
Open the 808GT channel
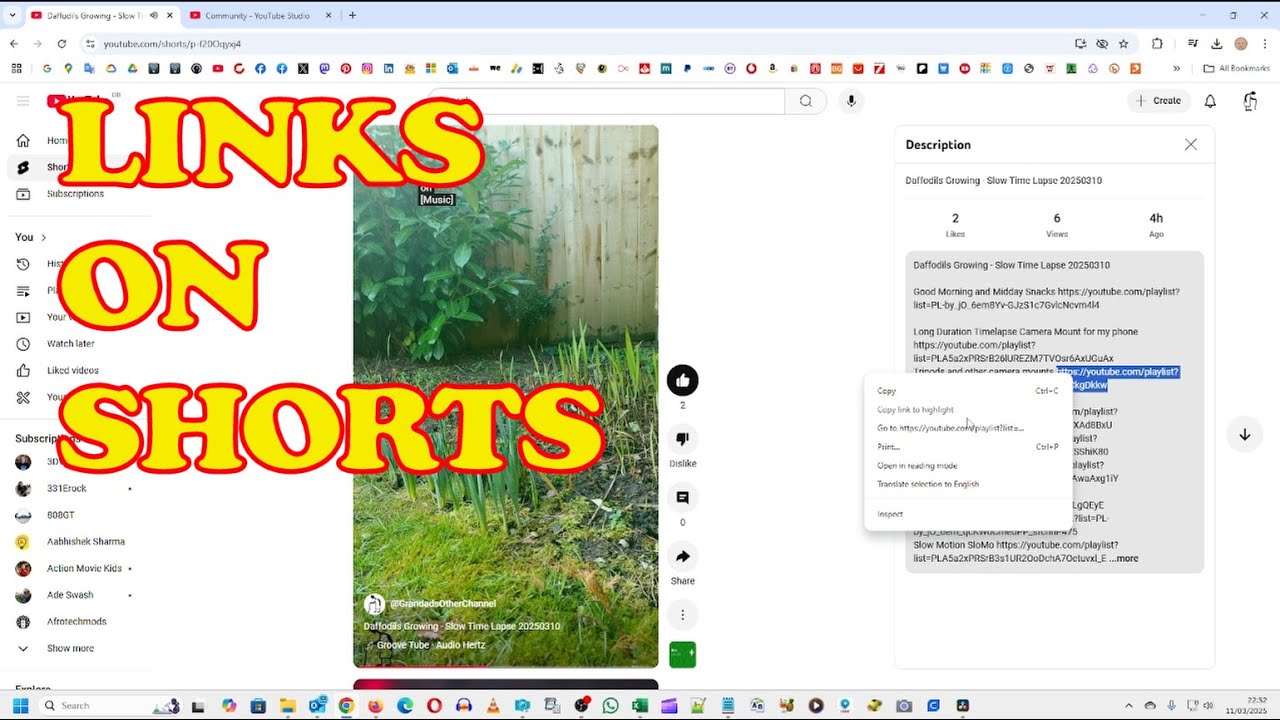click(x=60, y=515)
